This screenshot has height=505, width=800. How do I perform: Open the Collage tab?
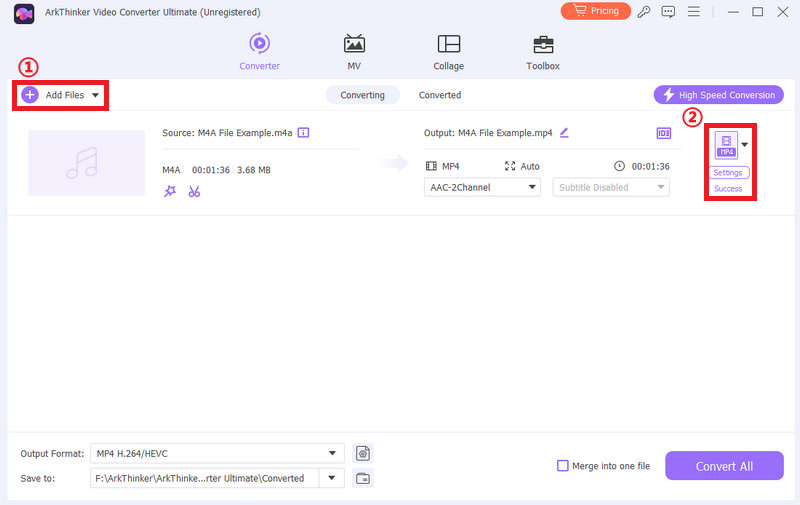[x=448, y=52]
